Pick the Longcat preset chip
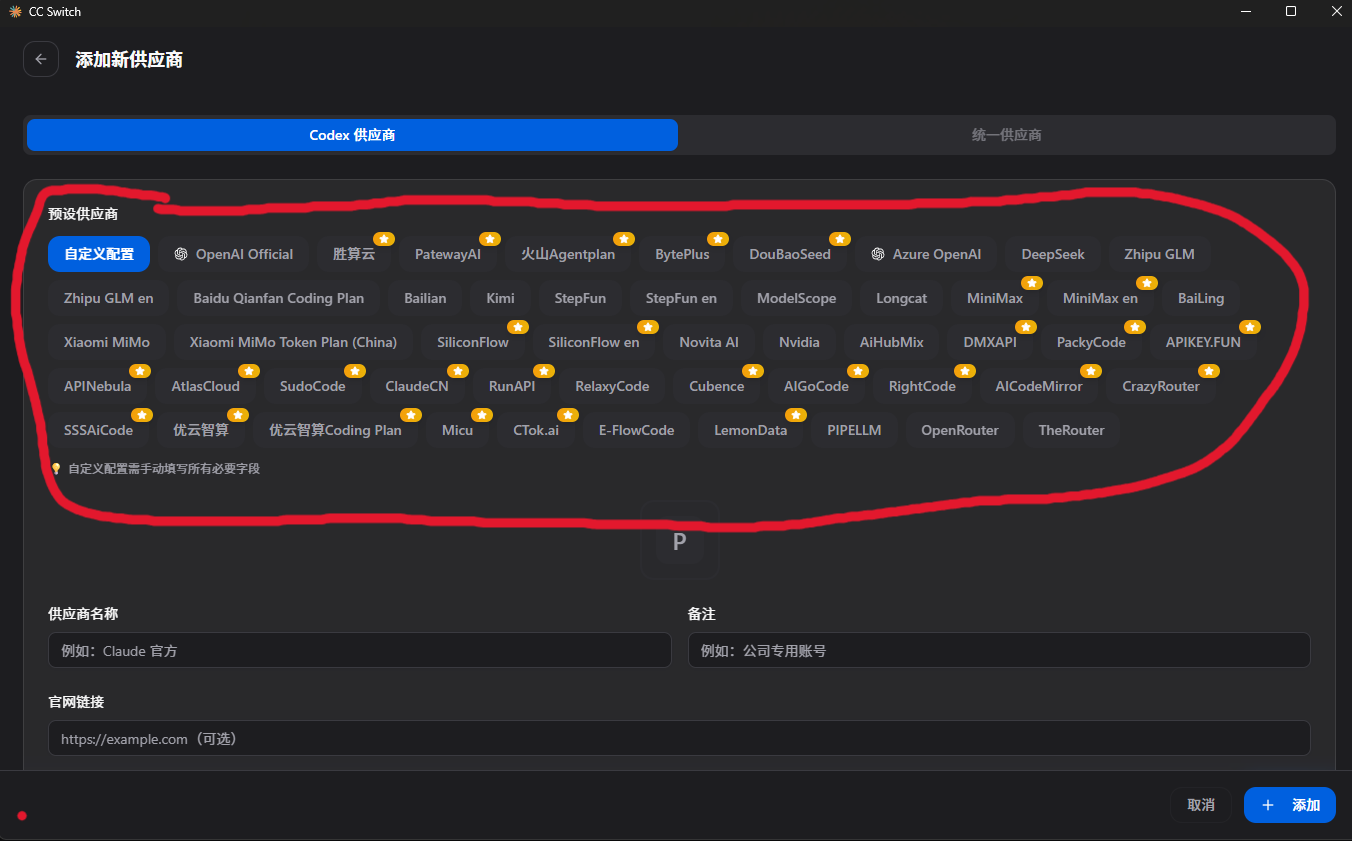Viewport: 1352px width, 841px height. tap(901, 298)
